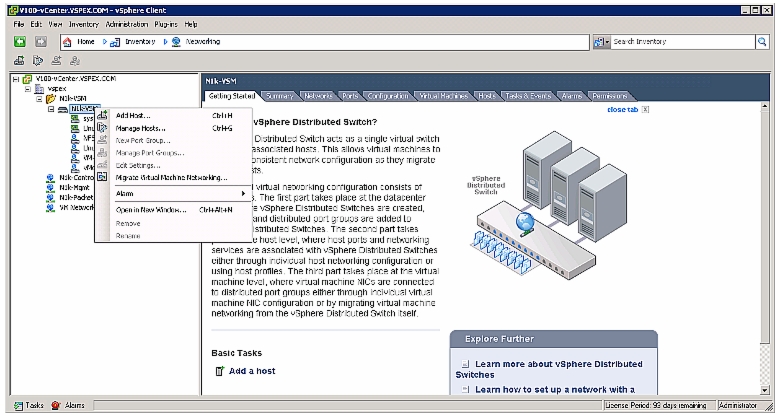Switch to the Virtual Machines tab
The image size is (781, 415).
click(x=443, y=96)
